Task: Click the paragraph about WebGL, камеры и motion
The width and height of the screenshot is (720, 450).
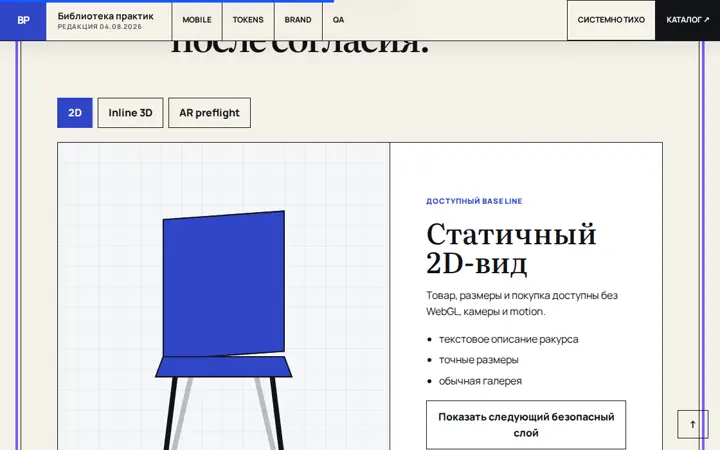Action: pyautogui.click(x=522, y=304)
